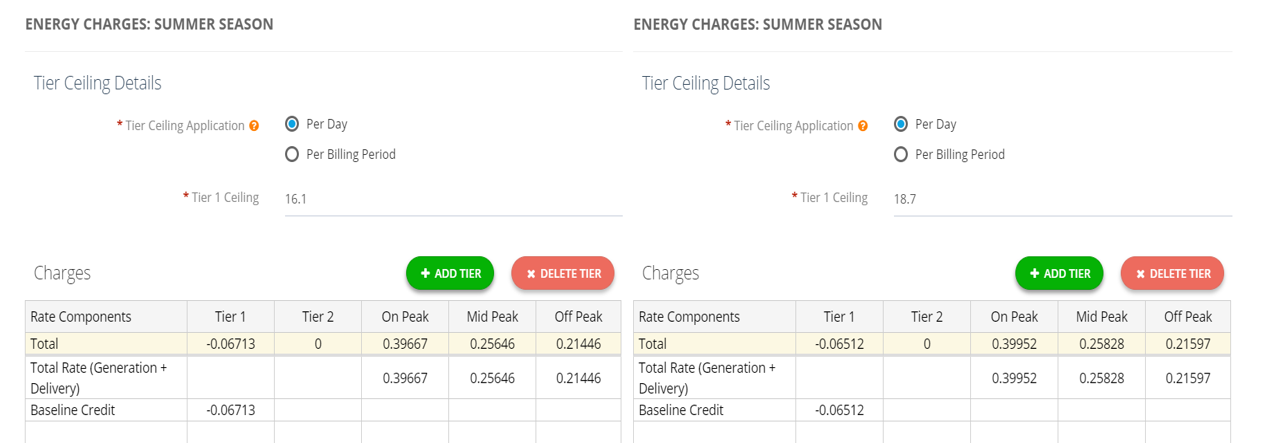This screenshot has height=444, width=1264.
Task: Select Total row Tier 2 cell, left table
Action: coord(318,344)
